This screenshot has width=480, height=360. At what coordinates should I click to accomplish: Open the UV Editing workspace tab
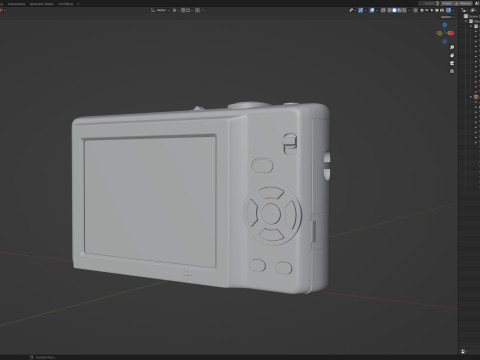tap(65, 4)
